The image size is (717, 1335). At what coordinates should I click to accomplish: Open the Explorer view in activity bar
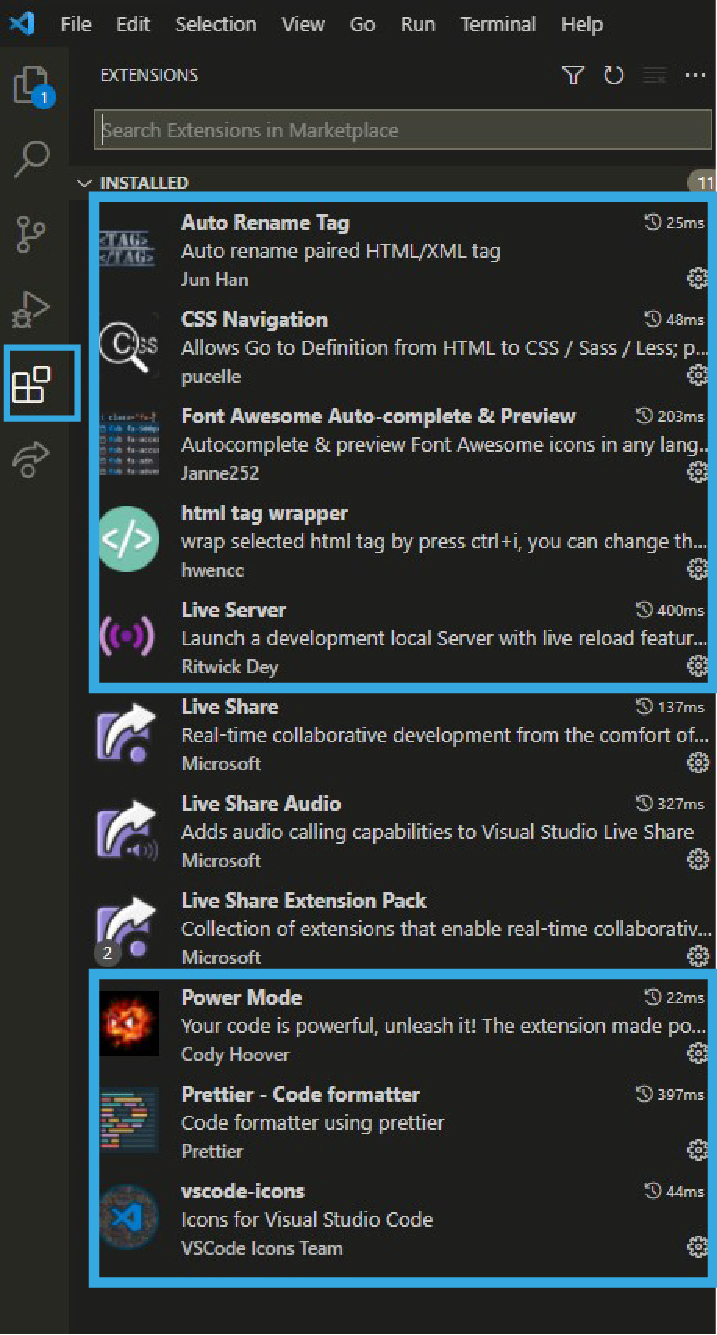pos(33,85)
